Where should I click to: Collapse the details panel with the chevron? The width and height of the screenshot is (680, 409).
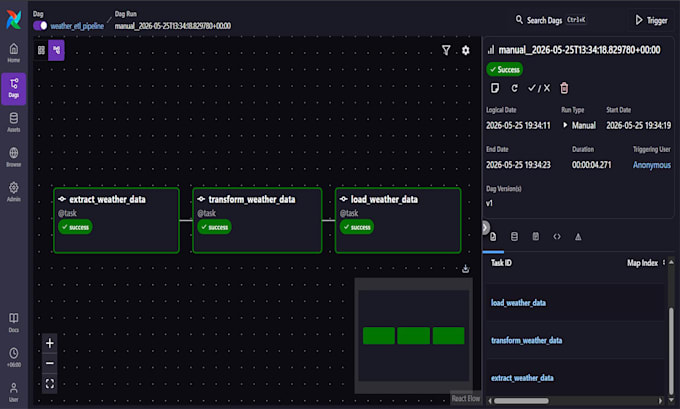486,227
